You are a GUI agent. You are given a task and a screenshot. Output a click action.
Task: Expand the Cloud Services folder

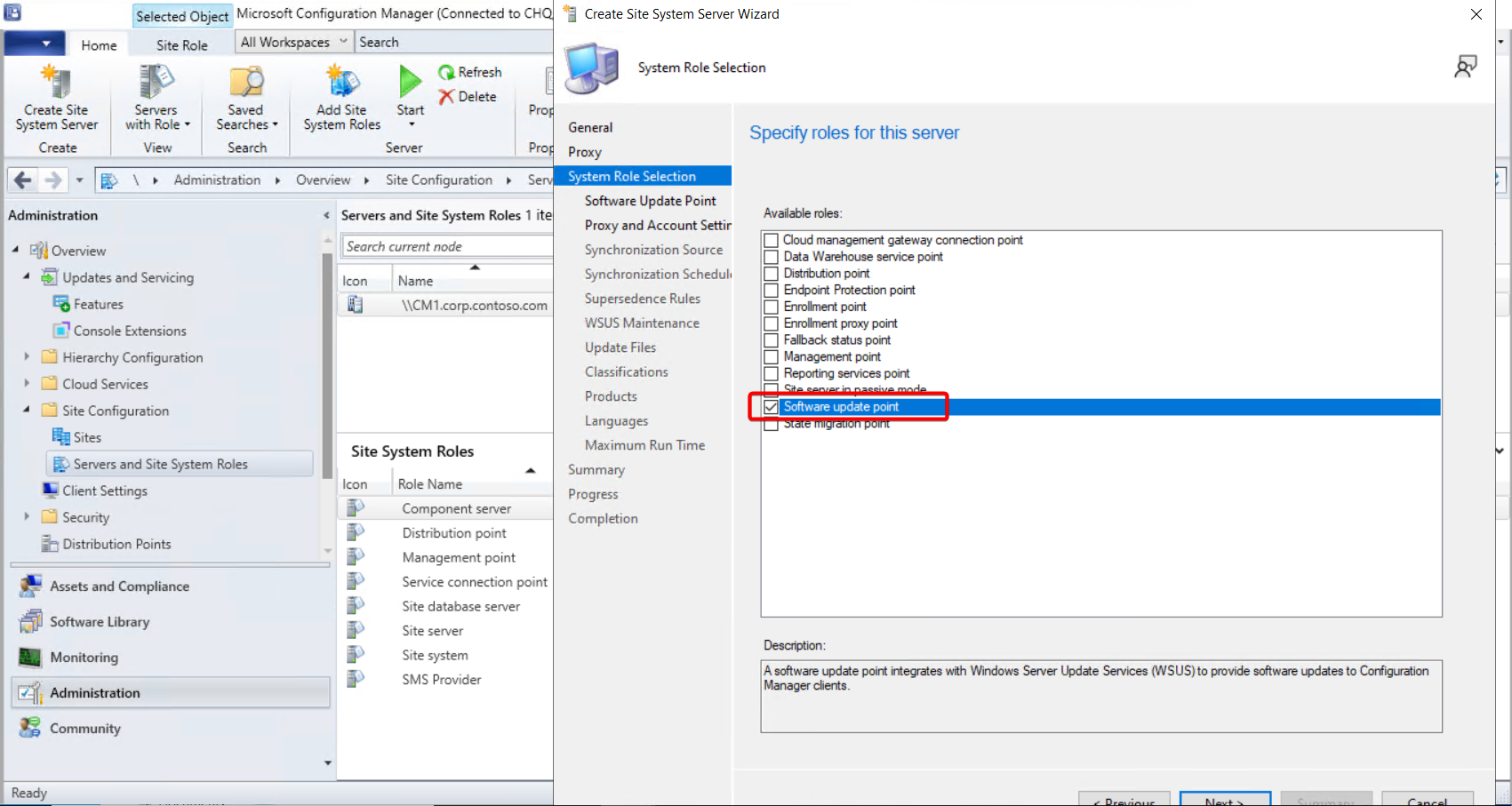27,383
